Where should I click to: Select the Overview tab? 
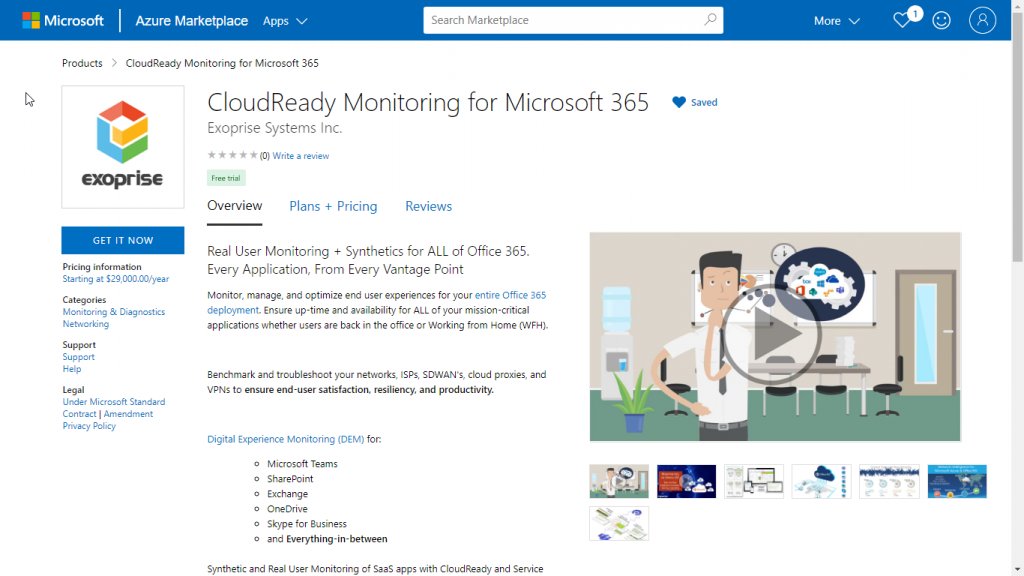234,206
